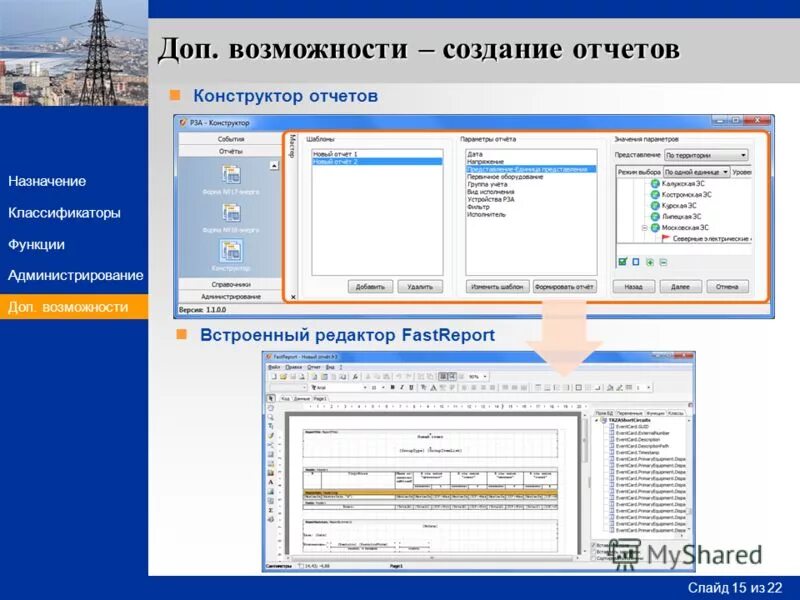Apply underline formatting in FastReport toolbar
800x600 pixels.
pos(409,386)
